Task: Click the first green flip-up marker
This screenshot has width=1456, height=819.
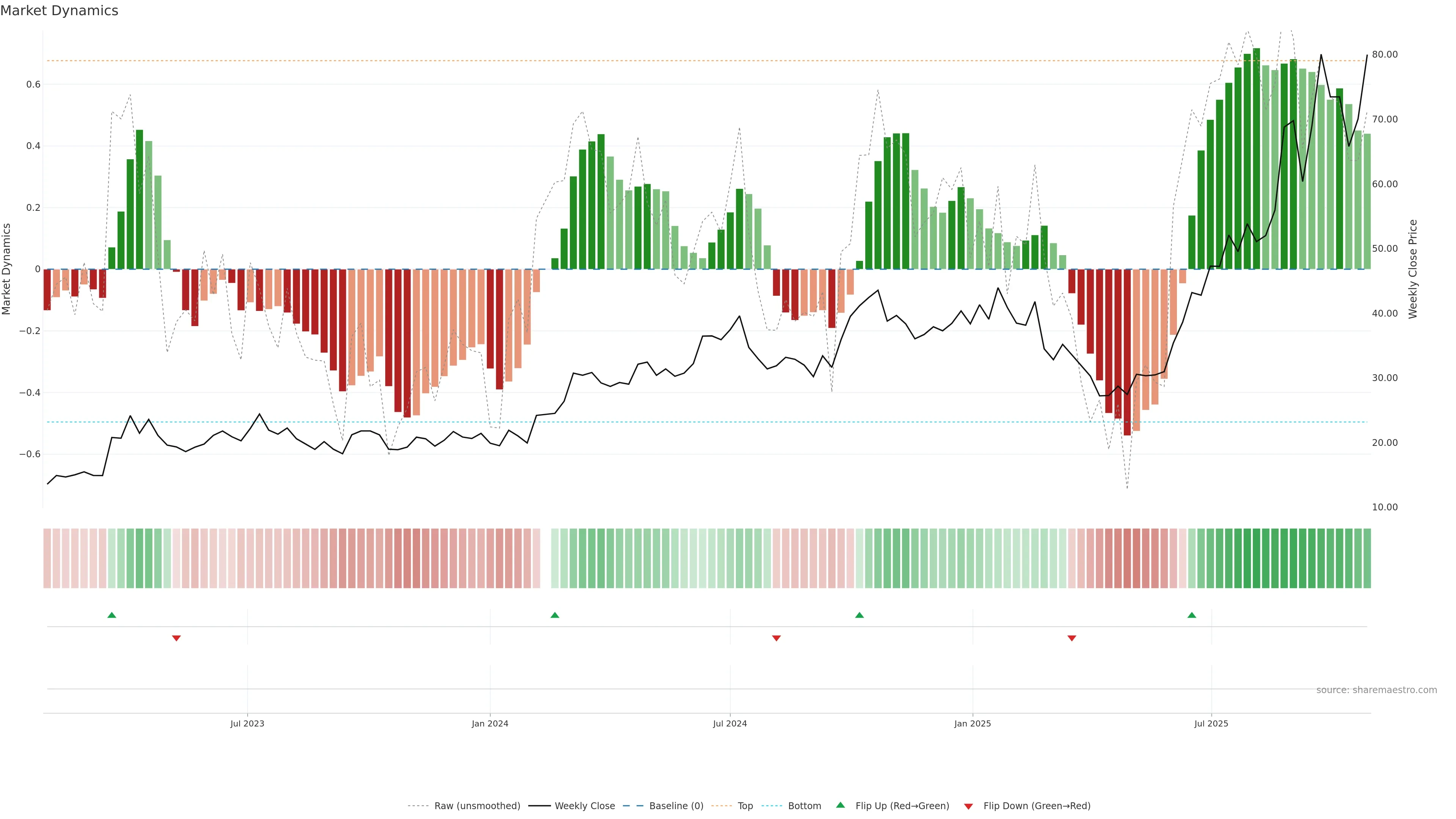Action: point(112,615)
